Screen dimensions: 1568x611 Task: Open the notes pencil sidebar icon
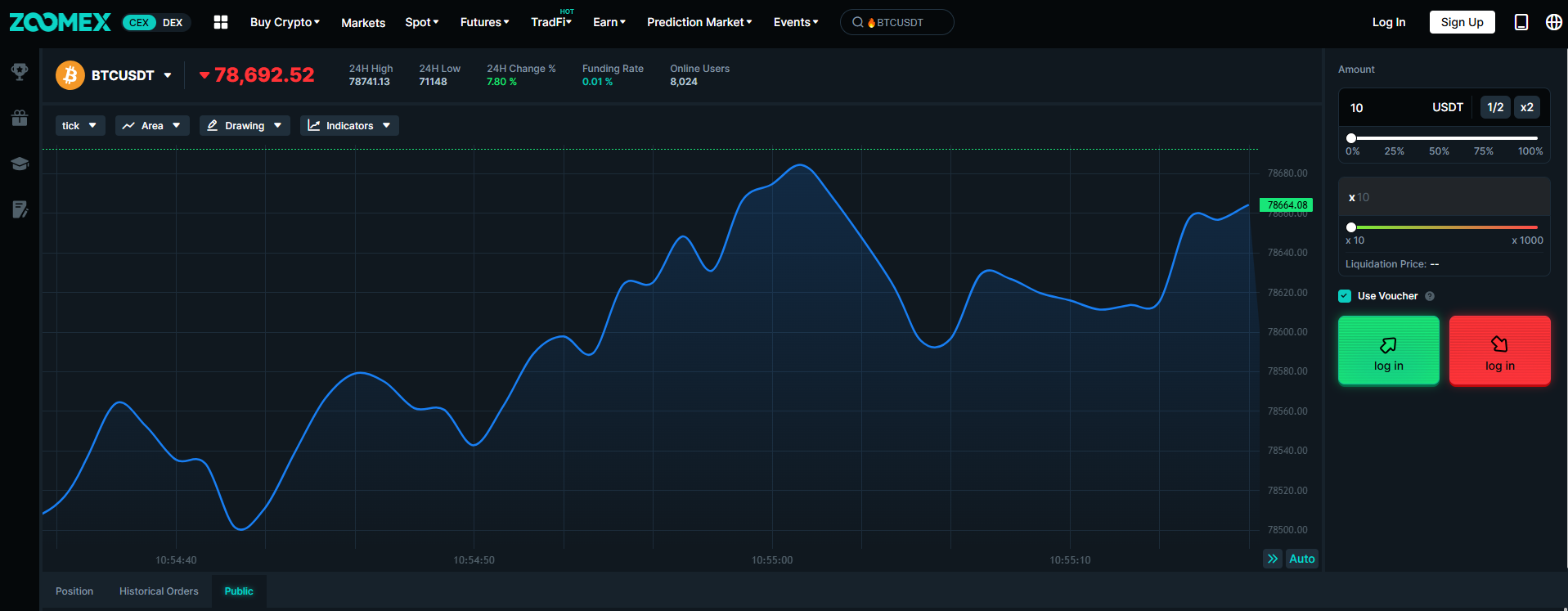[20, 209]
